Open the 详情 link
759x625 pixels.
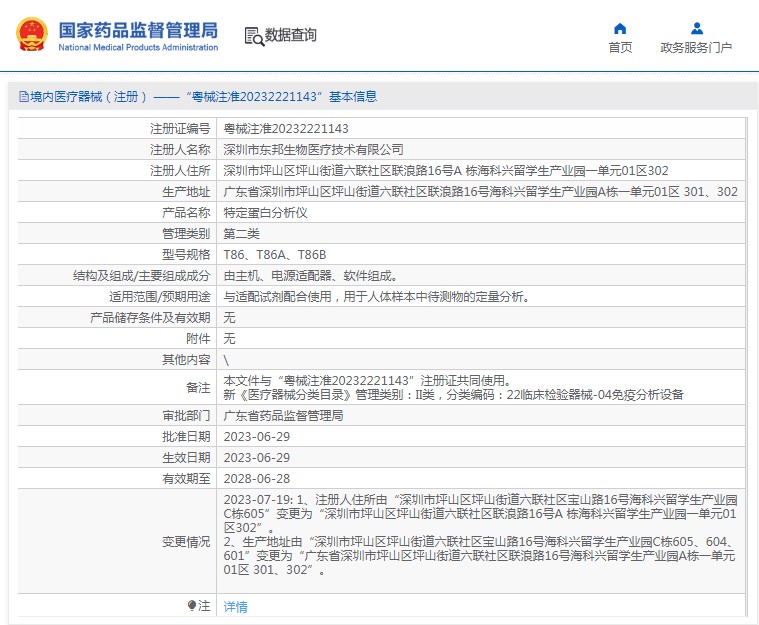[235, 607]
